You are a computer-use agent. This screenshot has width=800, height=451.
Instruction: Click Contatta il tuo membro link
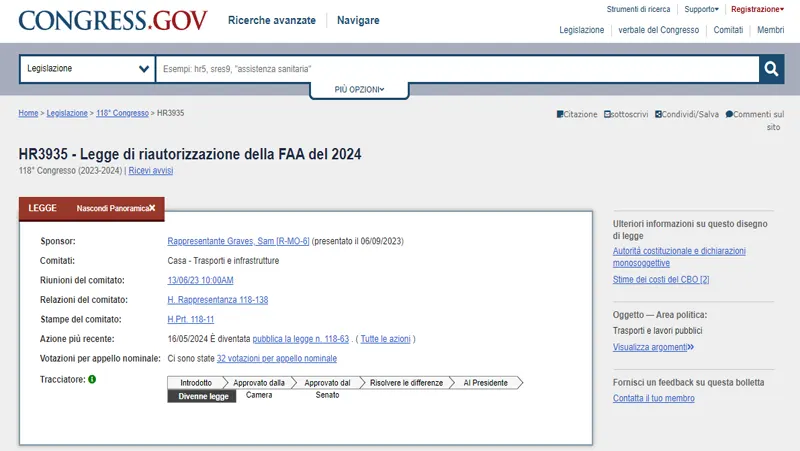[x=653, y=398]
